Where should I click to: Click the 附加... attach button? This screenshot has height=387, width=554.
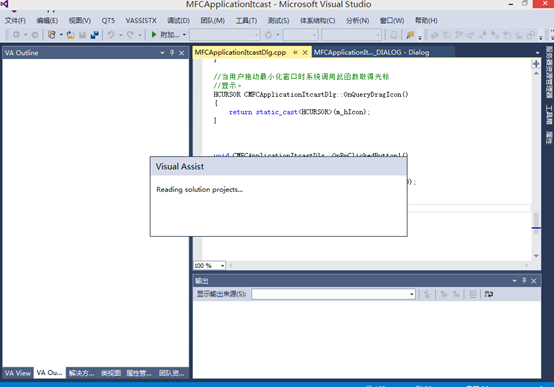pos(166,35)
